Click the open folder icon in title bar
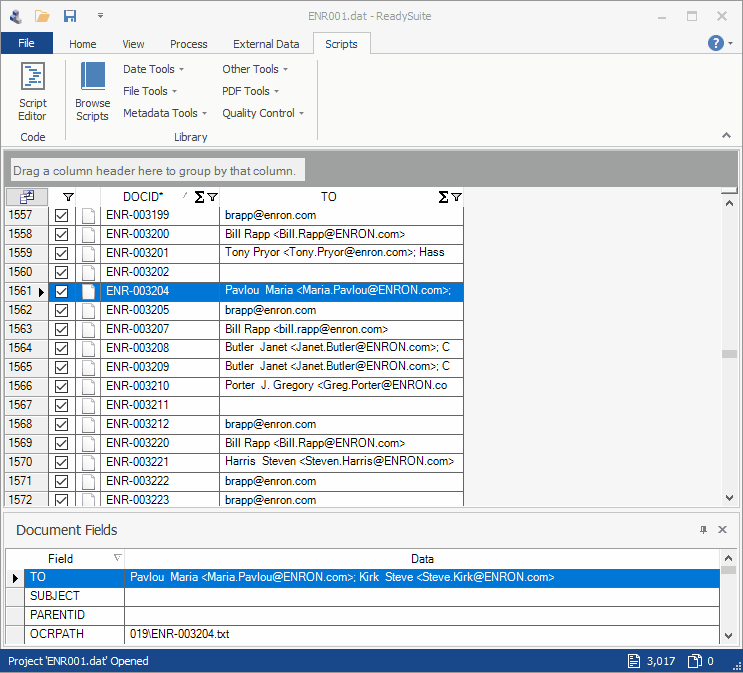Image resolution: width=743 pixels, height=673 pixels. coord(42,17)
